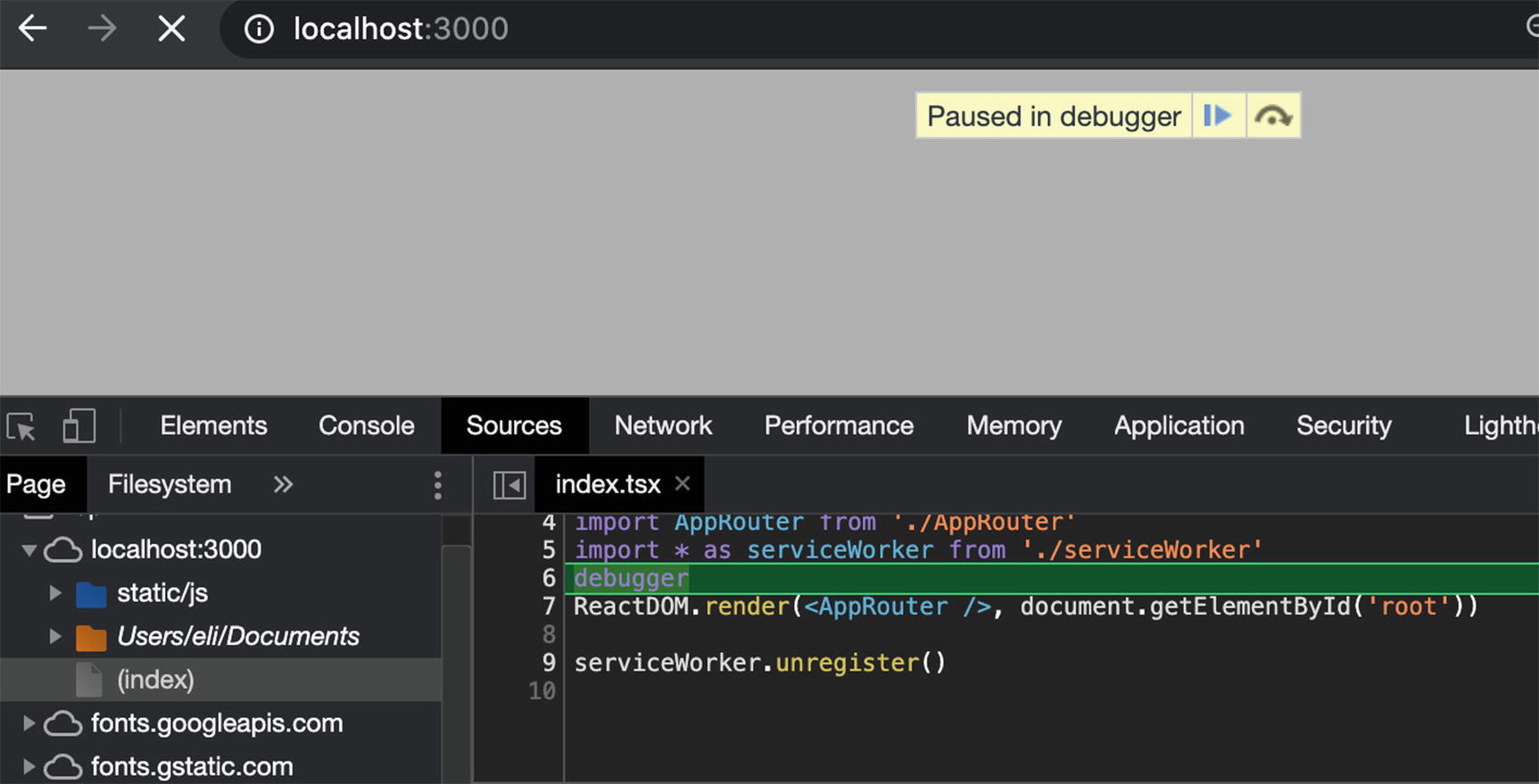Click the Paused in debugger label
The image size is (1539, 784).
pos(1054,116)
